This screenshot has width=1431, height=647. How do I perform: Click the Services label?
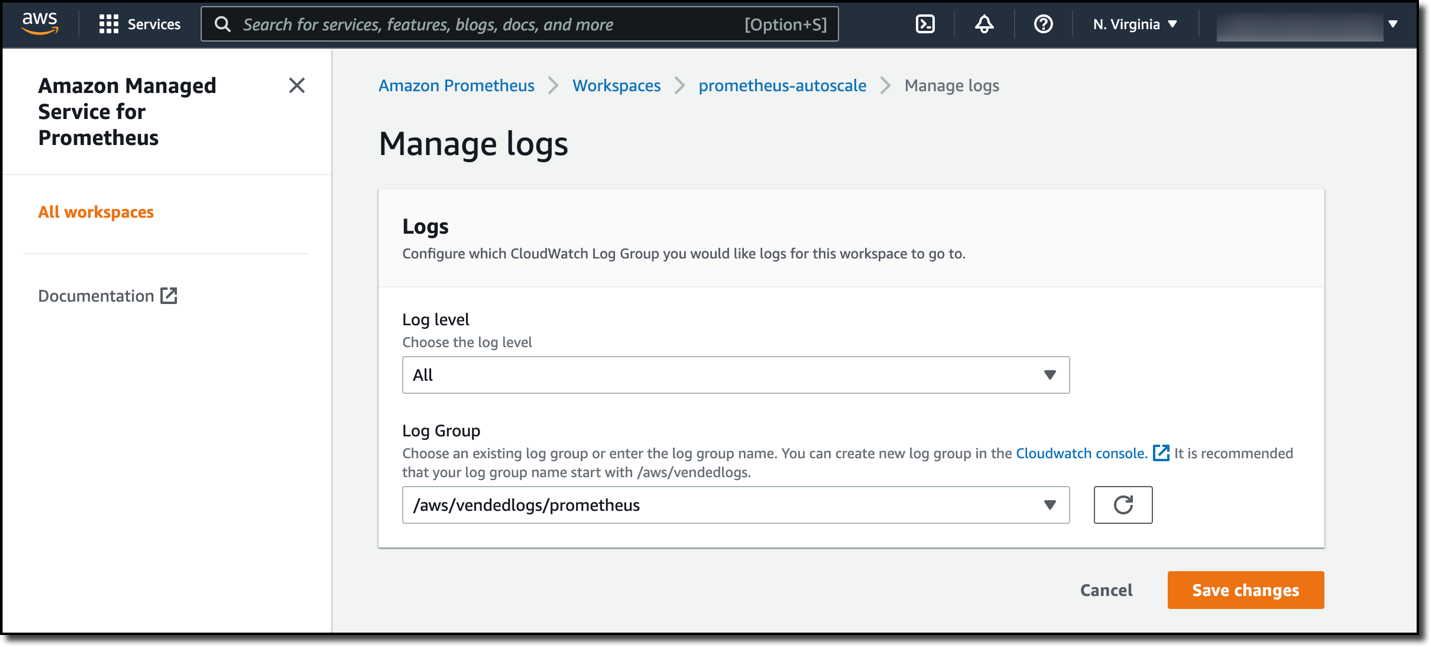coord(154,24)
